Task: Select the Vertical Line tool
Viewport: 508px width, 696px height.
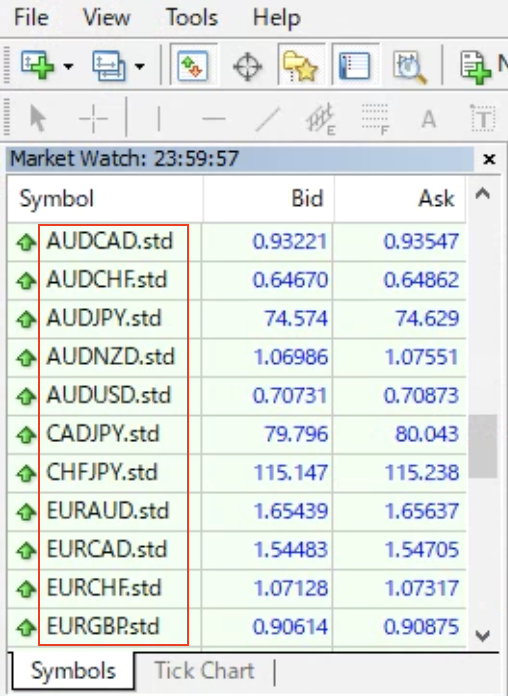Action: tap(159, 119)
